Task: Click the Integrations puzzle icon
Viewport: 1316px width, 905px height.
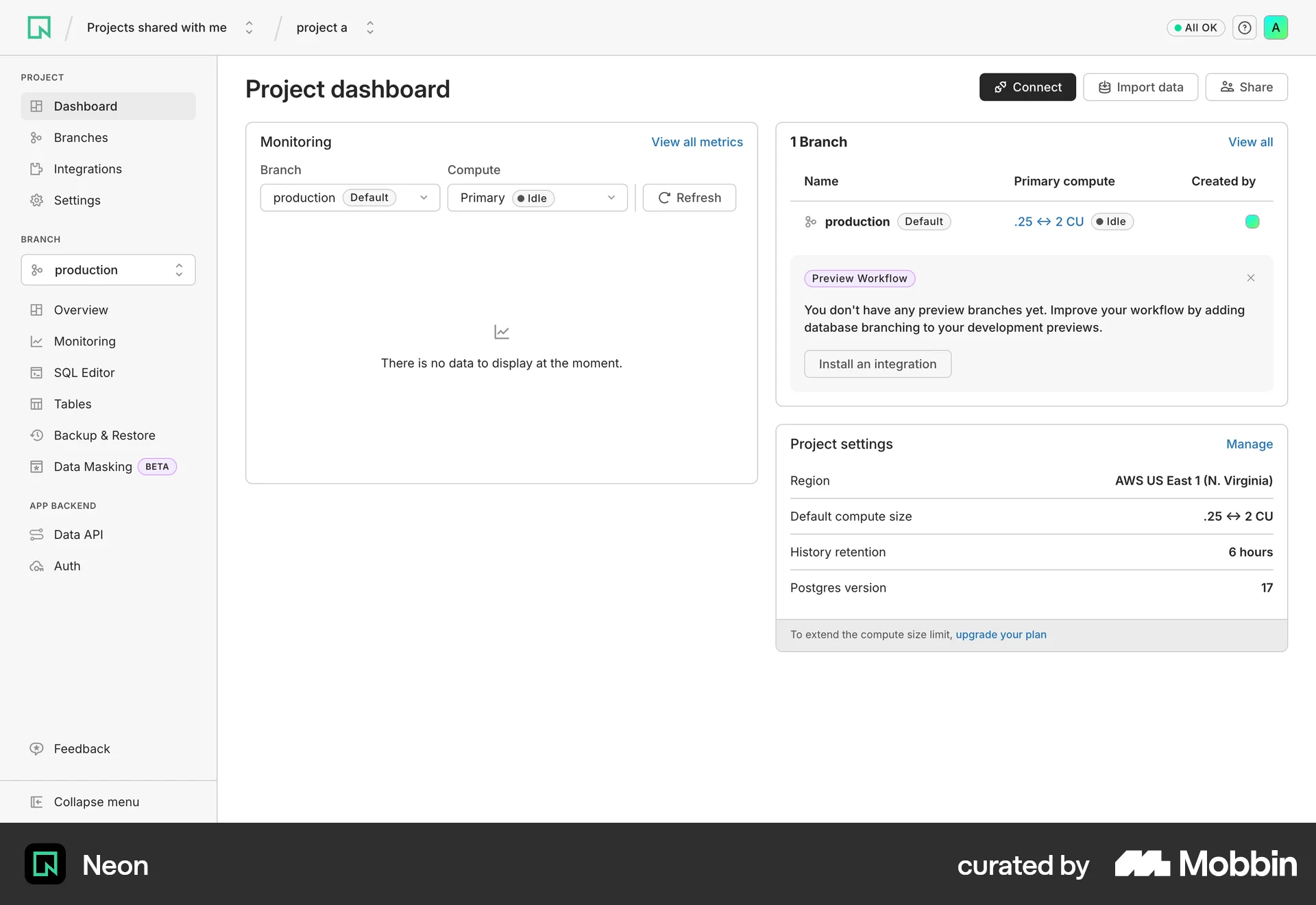Action: (x=36, y=169)
